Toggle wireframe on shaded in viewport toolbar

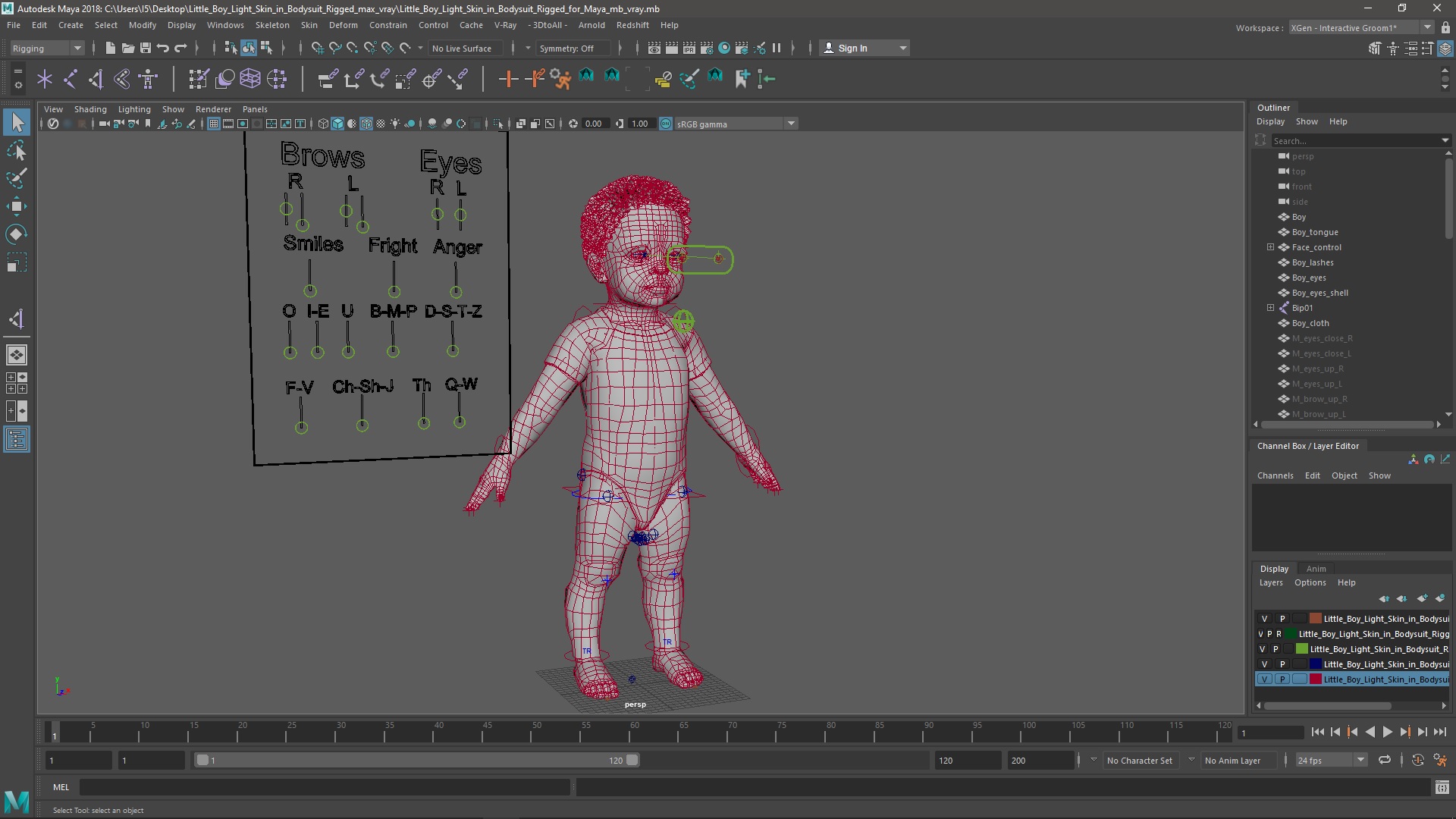(366, 124)
